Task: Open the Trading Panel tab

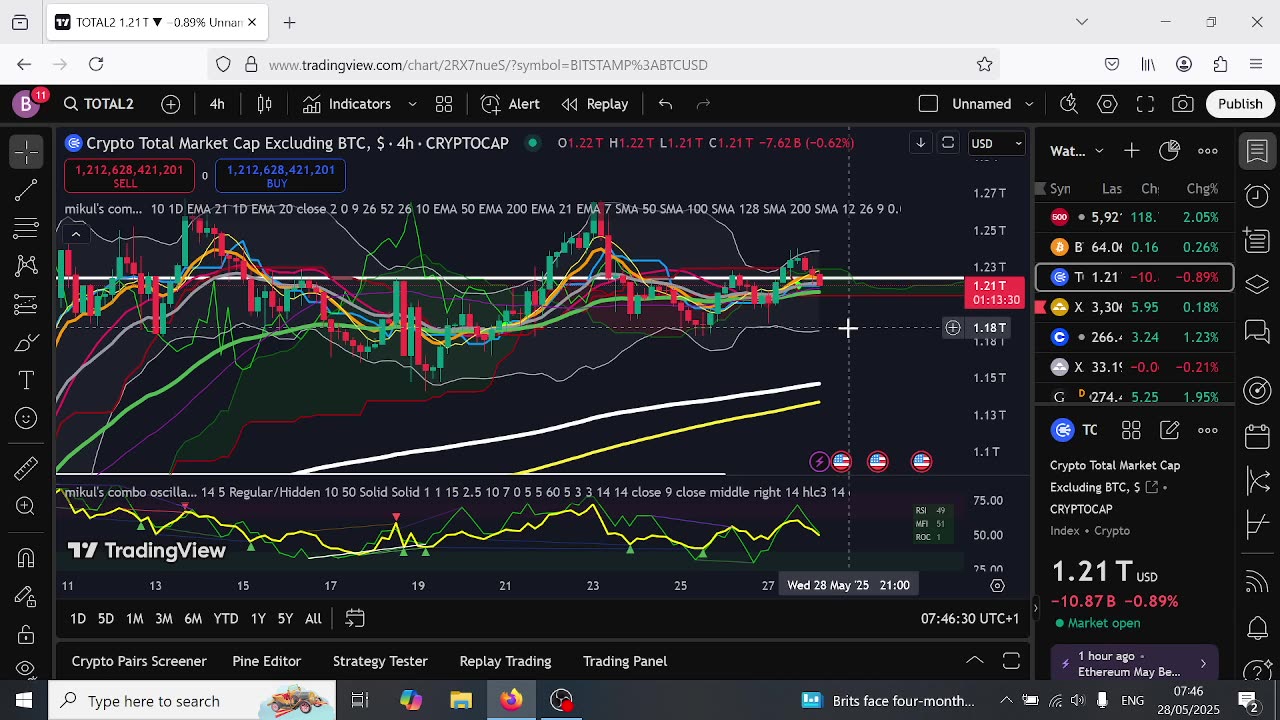Action: coord(625,661)
